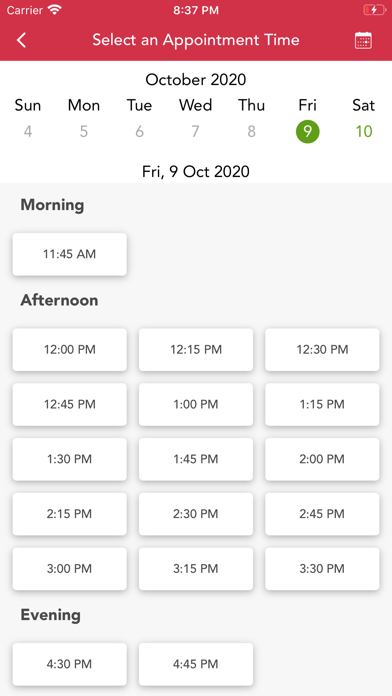This screenshot has width=392, height=696.
Task: Select Saturday 10 in the week row
Action: point(364,132)
